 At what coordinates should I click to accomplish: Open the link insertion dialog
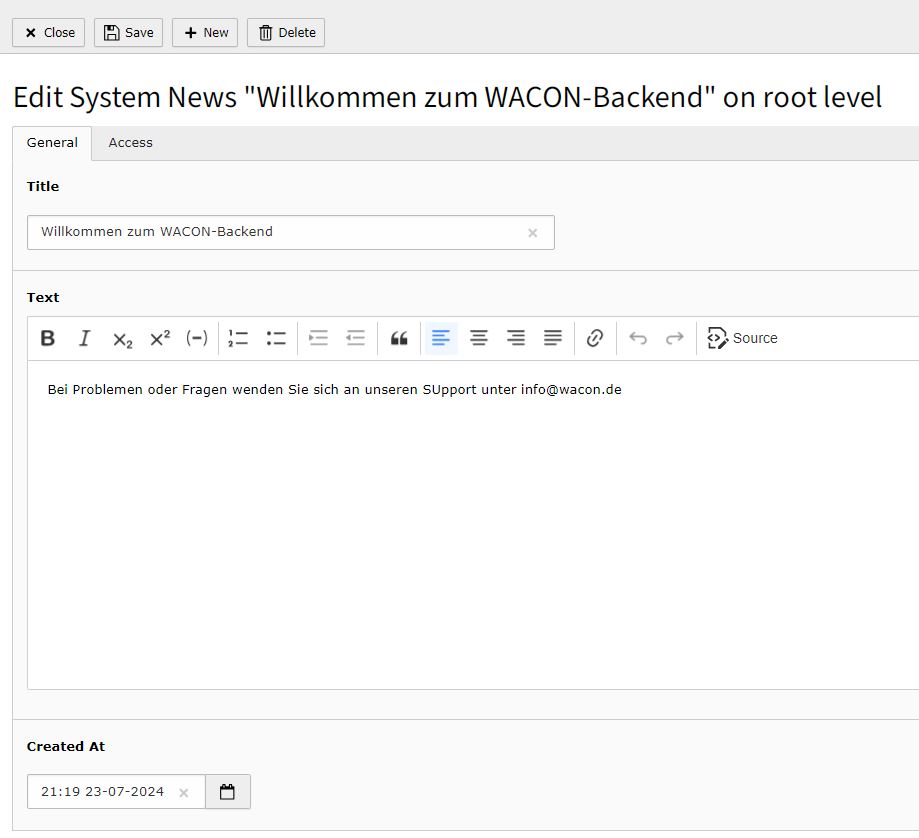595,338
